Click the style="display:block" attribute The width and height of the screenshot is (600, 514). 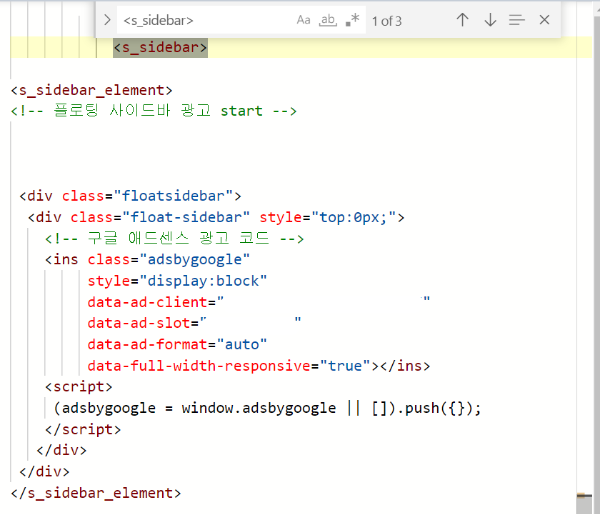177,281
